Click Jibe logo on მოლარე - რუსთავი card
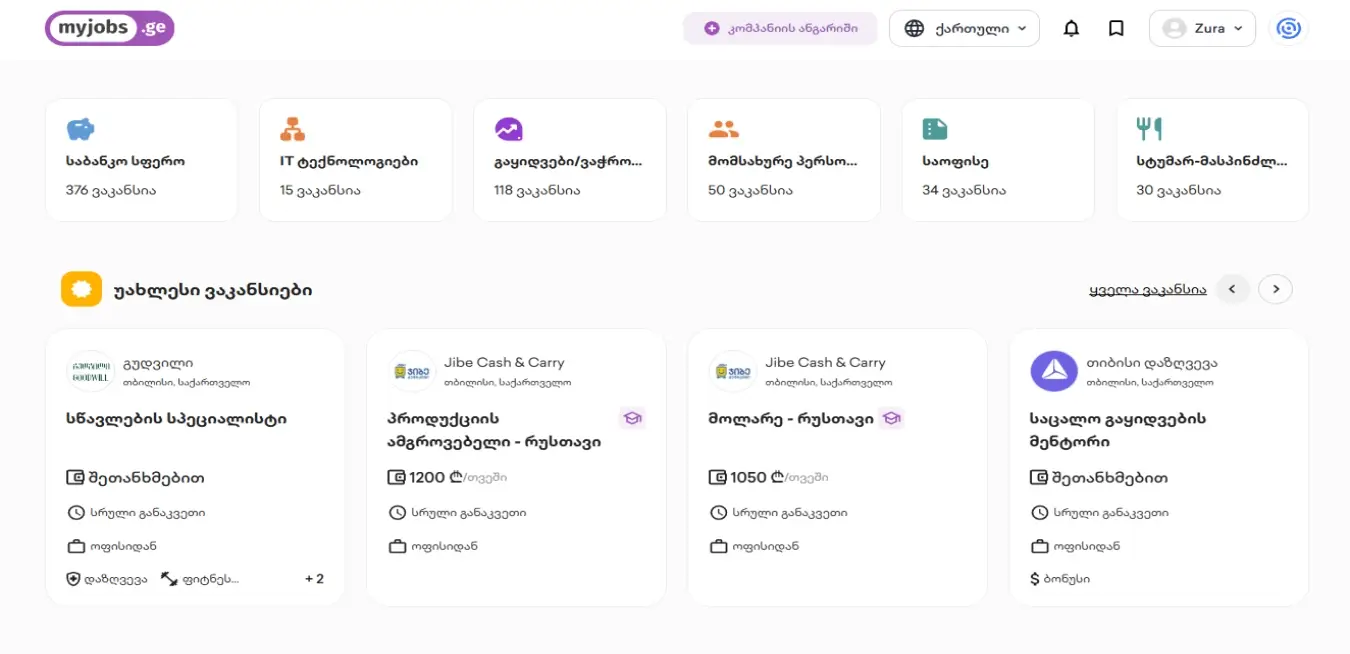 (733, 371)
